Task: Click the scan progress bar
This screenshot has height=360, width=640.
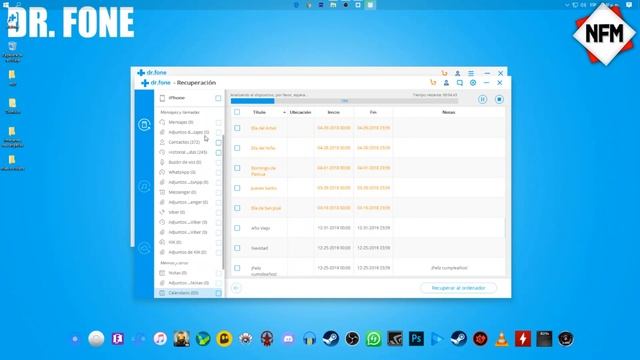Action: point(344,101)
